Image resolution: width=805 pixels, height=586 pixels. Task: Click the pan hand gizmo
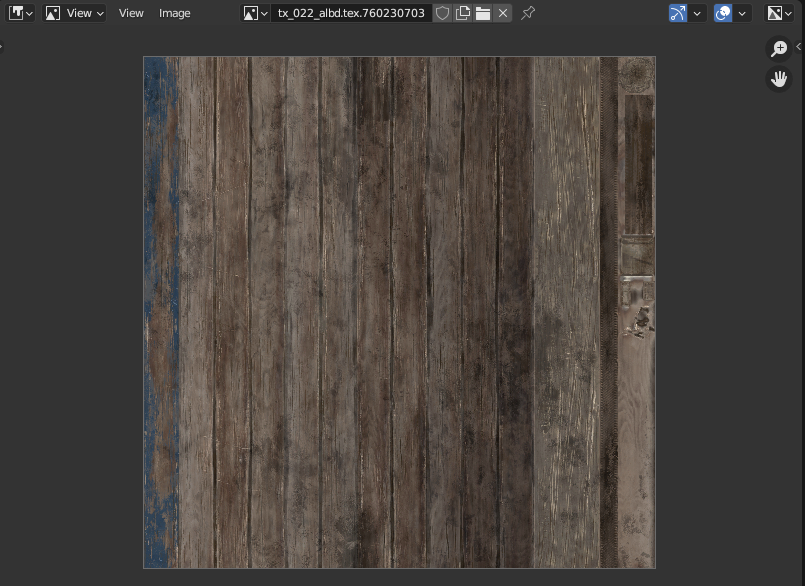(779, 79)
